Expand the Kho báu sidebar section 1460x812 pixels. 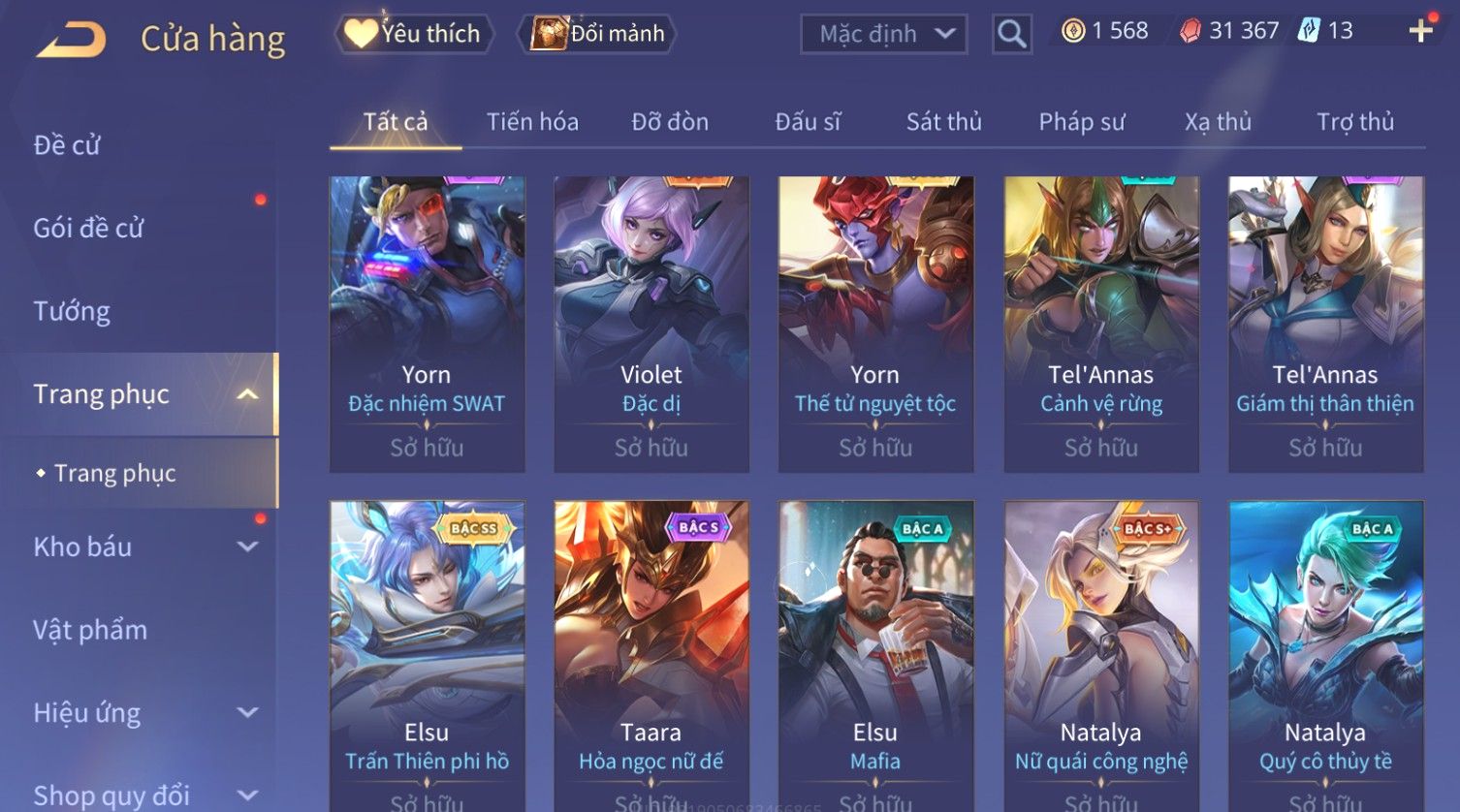click(248, 547)
